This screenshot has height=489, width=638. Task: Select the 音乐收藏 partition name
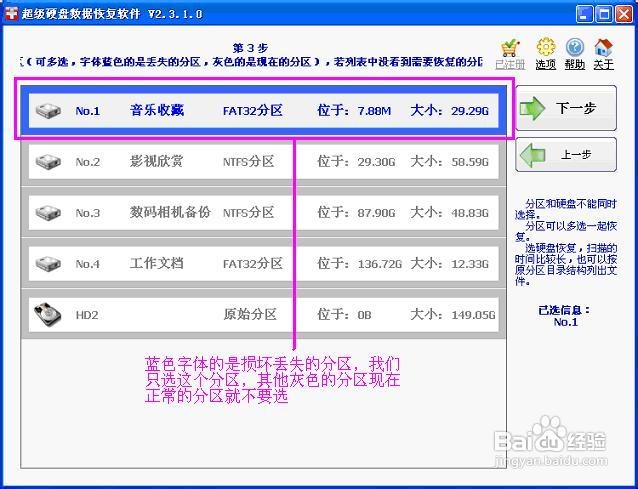[157, 110]
